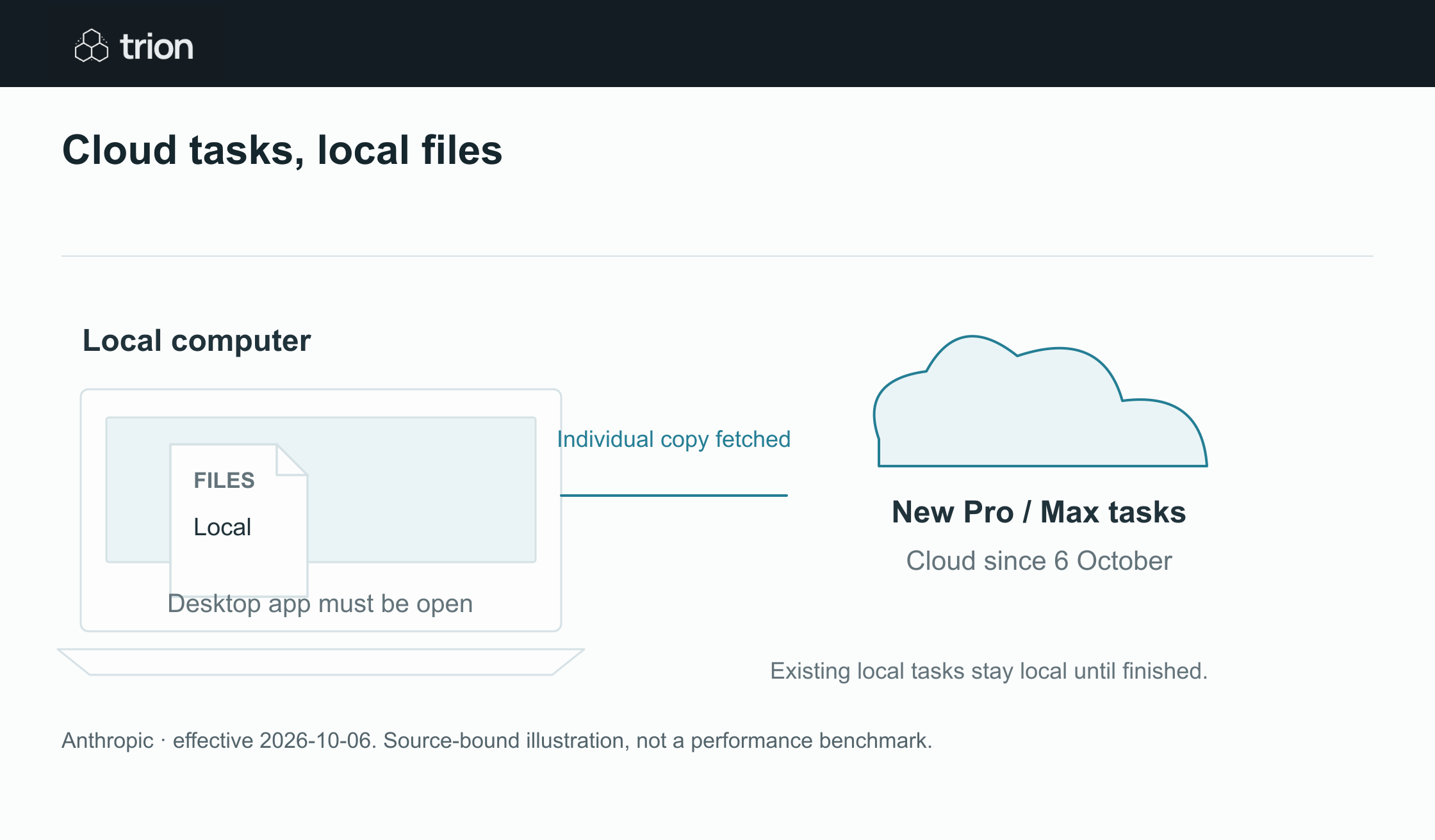The width and height of the screenshot is (1435, 840).
Task: Click the cloud illustration icon
Action: pos(1040,401)
